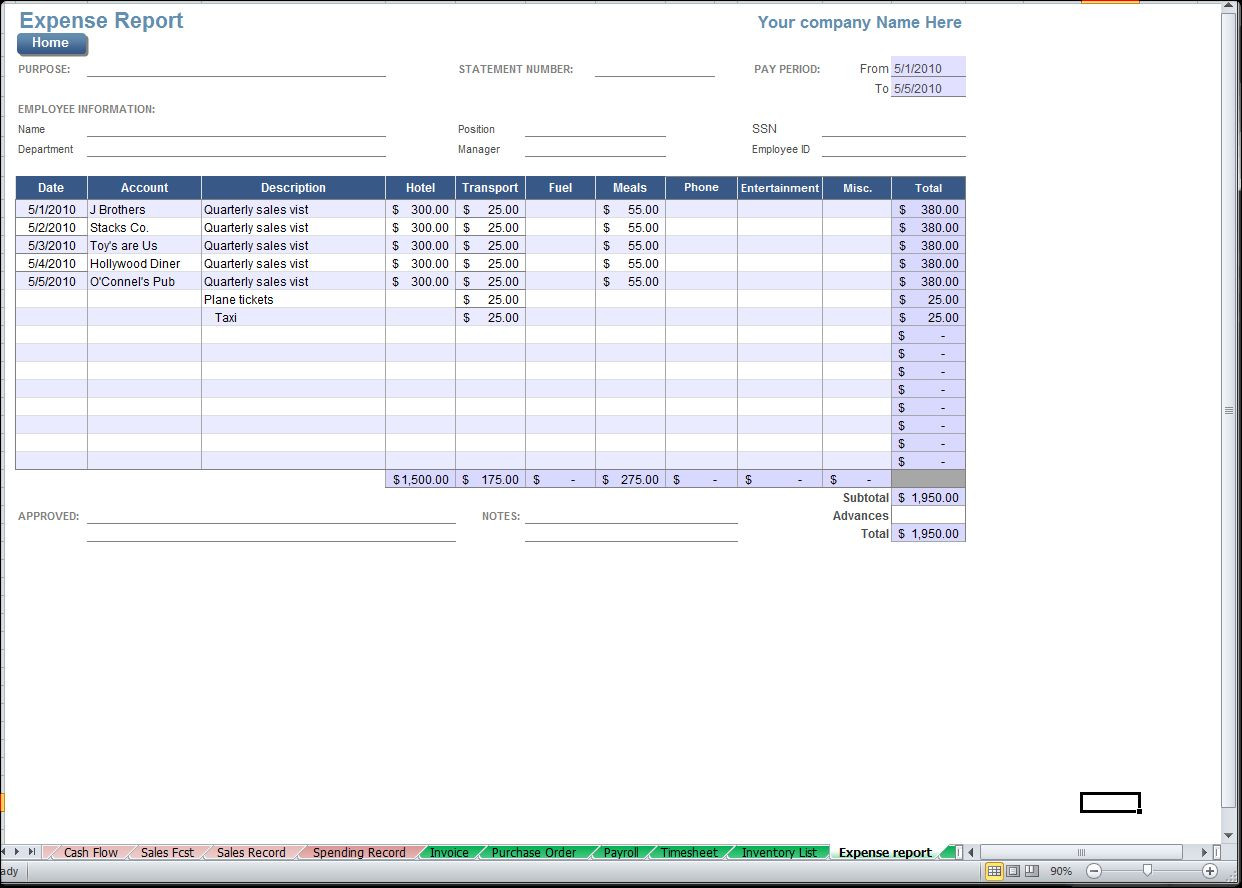Click the Employee ID input line

pos(894,149)
